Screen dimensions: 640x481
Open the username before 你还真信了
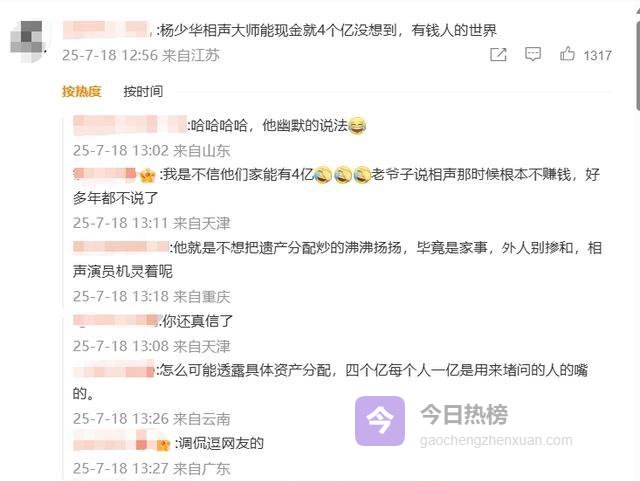click(116, 321)
